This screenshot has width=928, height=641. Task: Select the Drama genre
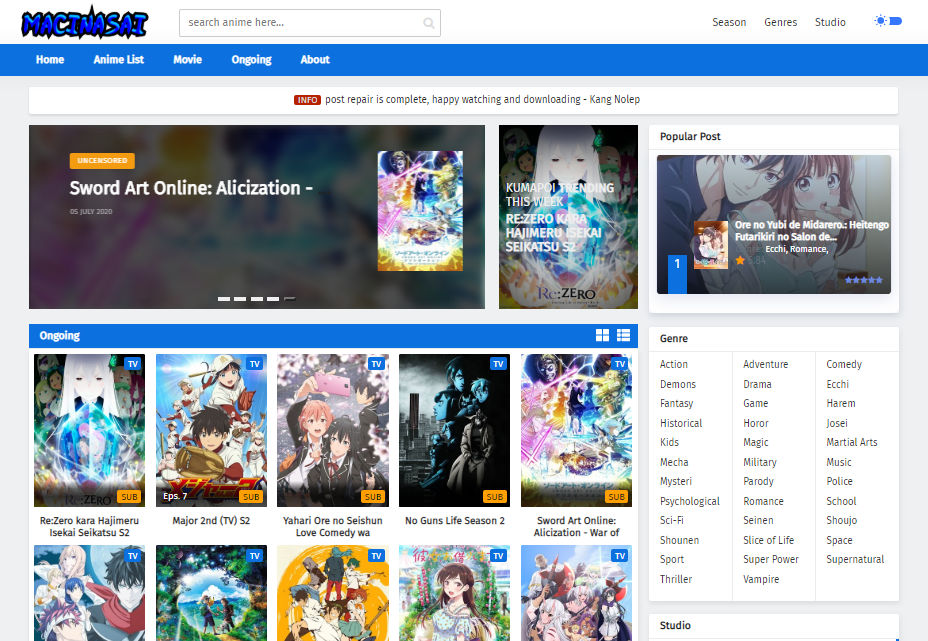click(x=757, y=384)
